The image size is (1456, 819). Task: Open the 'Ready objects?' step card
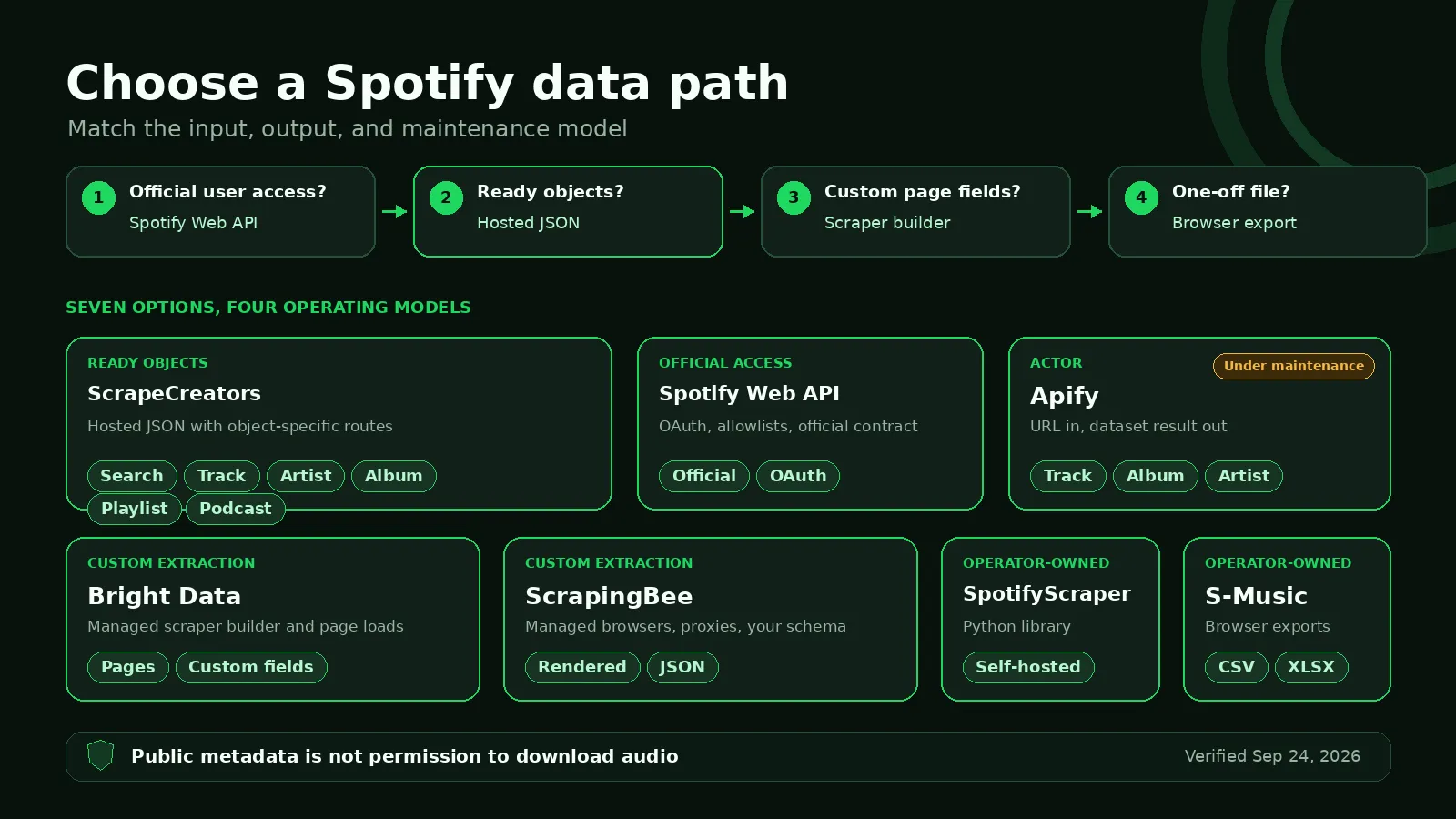pos(568,211)
